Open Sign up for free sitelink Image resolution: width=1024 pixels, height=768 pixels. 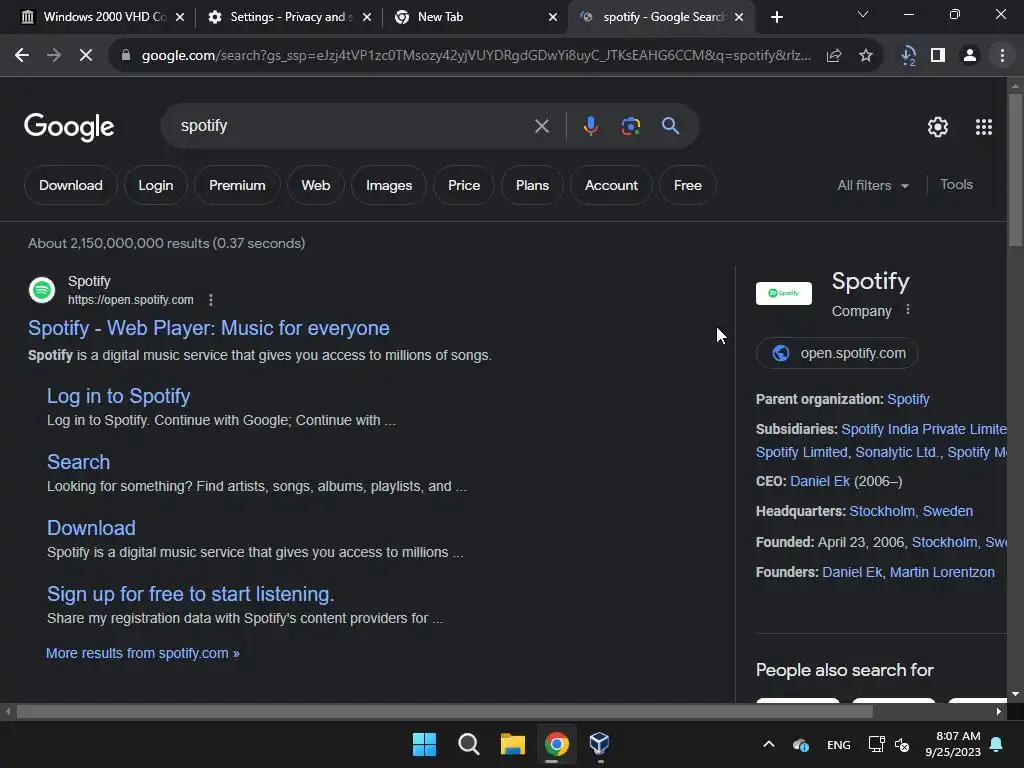[x=190, y=594]
